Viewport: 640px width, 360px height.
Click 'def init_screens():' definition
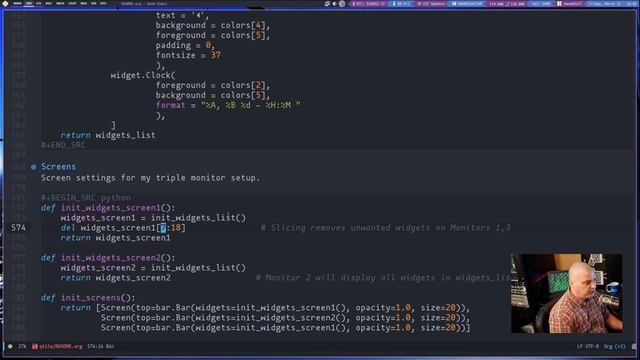[x=88, y=298]
